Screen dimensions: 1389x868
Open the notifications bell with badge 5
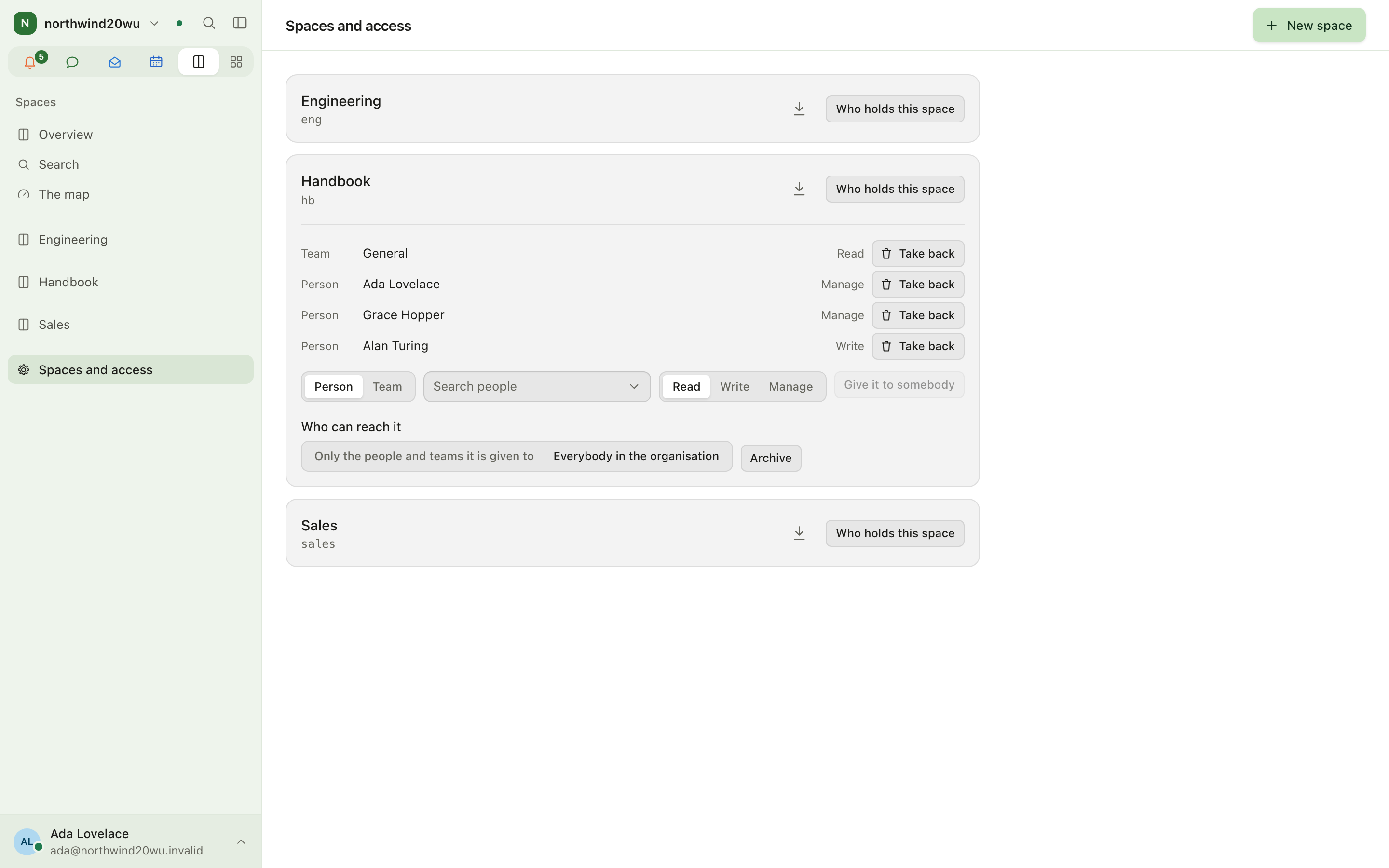30,62
